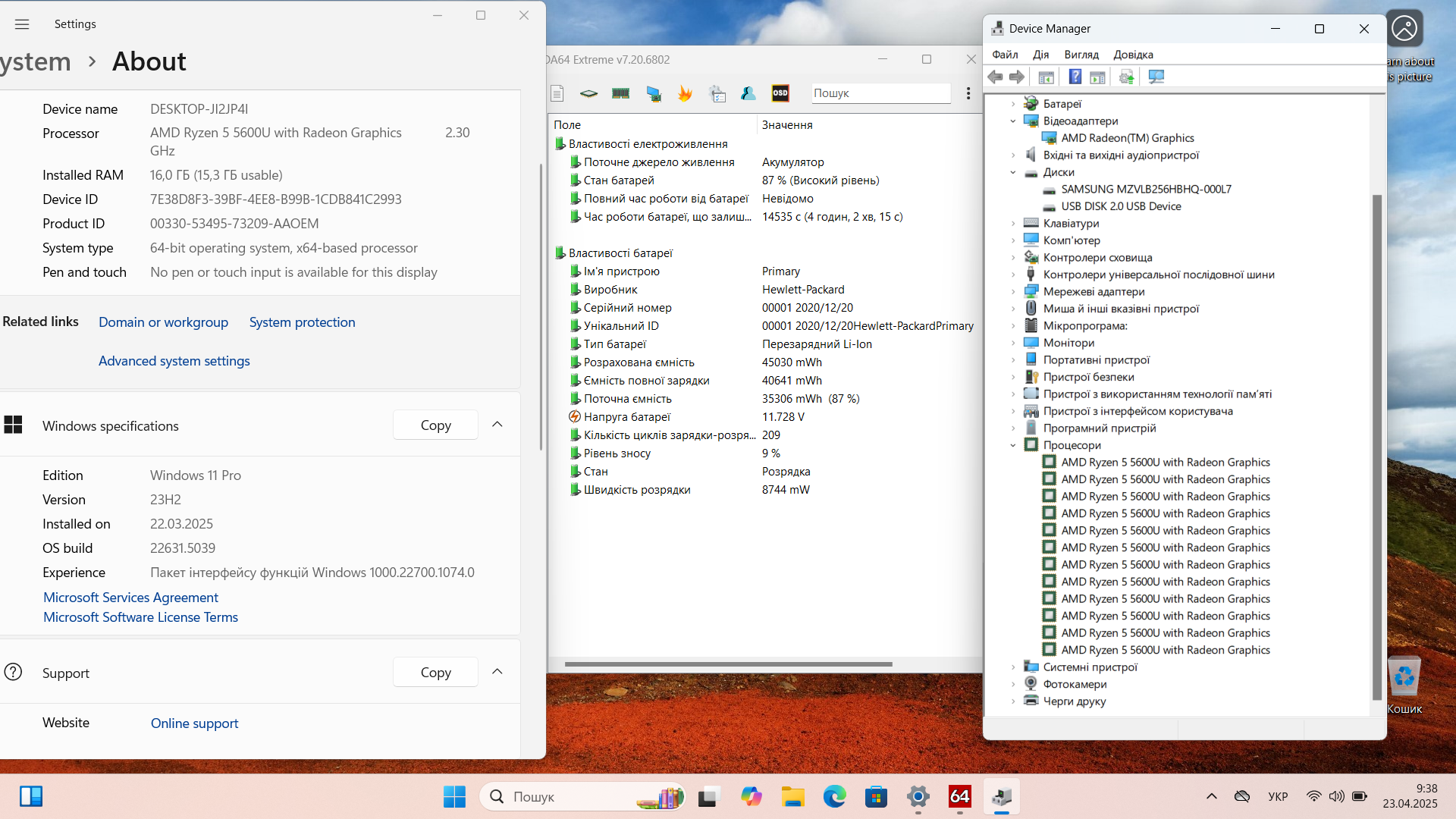Collapse the Support section chevron
The height and width of the screenshot is (819, 1456).
pos(497,672)
